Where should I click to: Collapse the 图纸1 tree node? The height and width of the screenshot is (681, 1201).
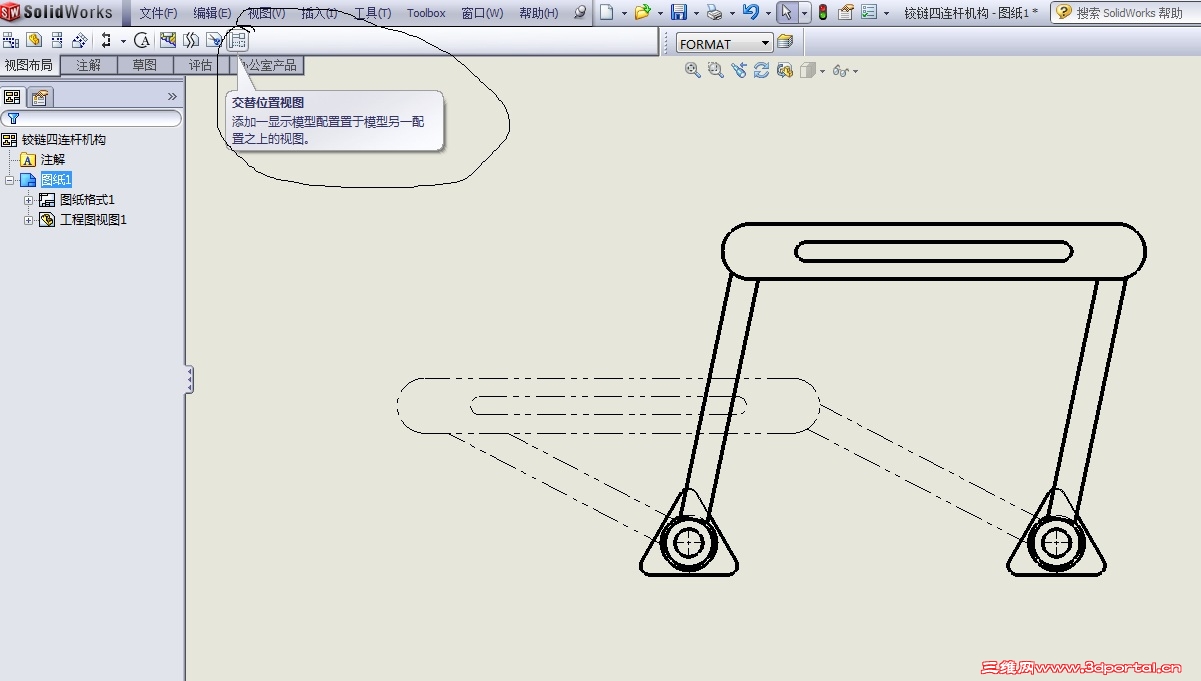(x=9, y=181)
